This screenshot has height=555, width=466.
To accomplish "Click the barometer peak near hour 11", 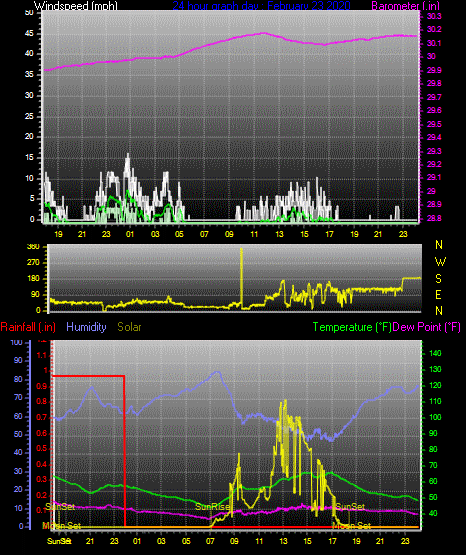I will click(263, 33).
